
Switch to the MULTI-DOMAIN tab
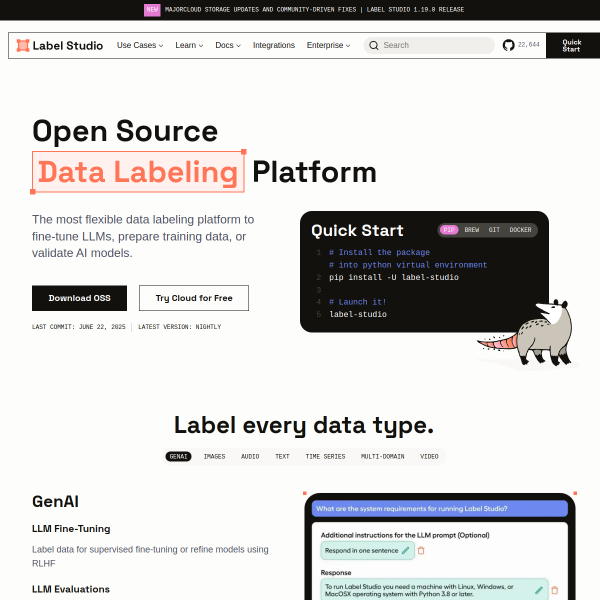(x=382, y=457)
